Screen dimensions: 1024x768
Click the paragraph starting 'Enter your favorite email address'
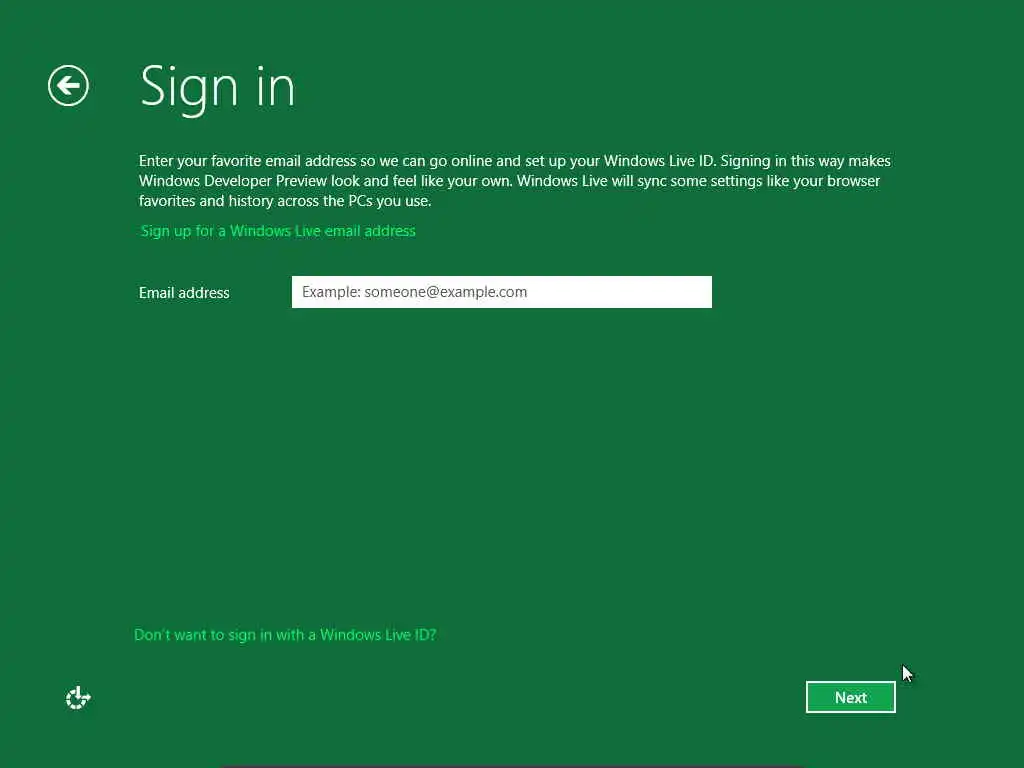pos(515,181)
